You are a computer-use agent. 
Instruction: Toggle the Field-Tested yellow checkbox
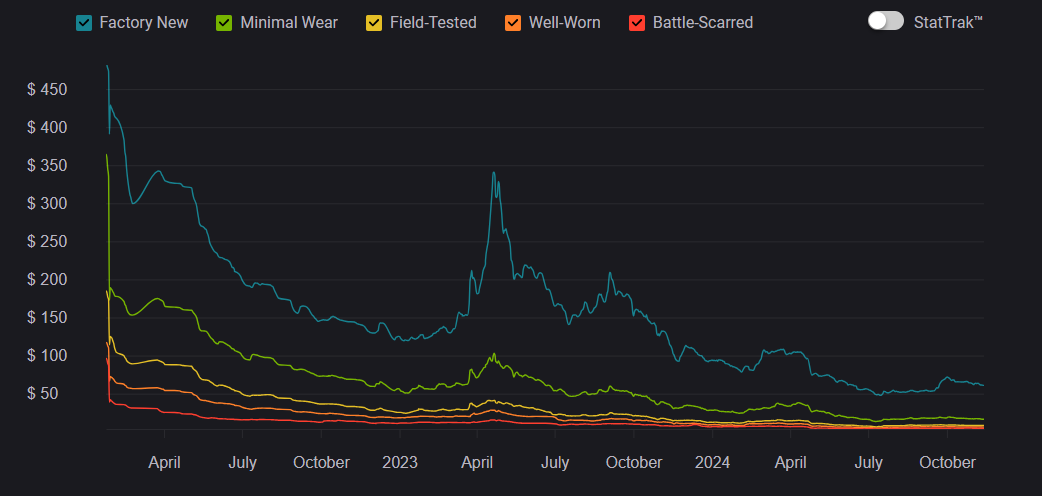click(374, 22)
